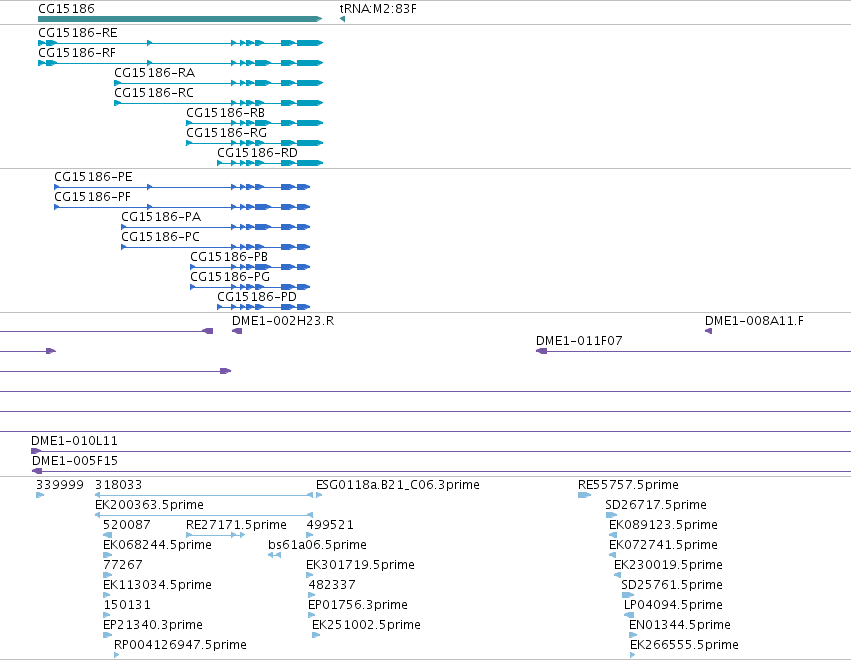
Task: Select ESG0118a.B21_C06.3prime label
Action: [397, 485]
